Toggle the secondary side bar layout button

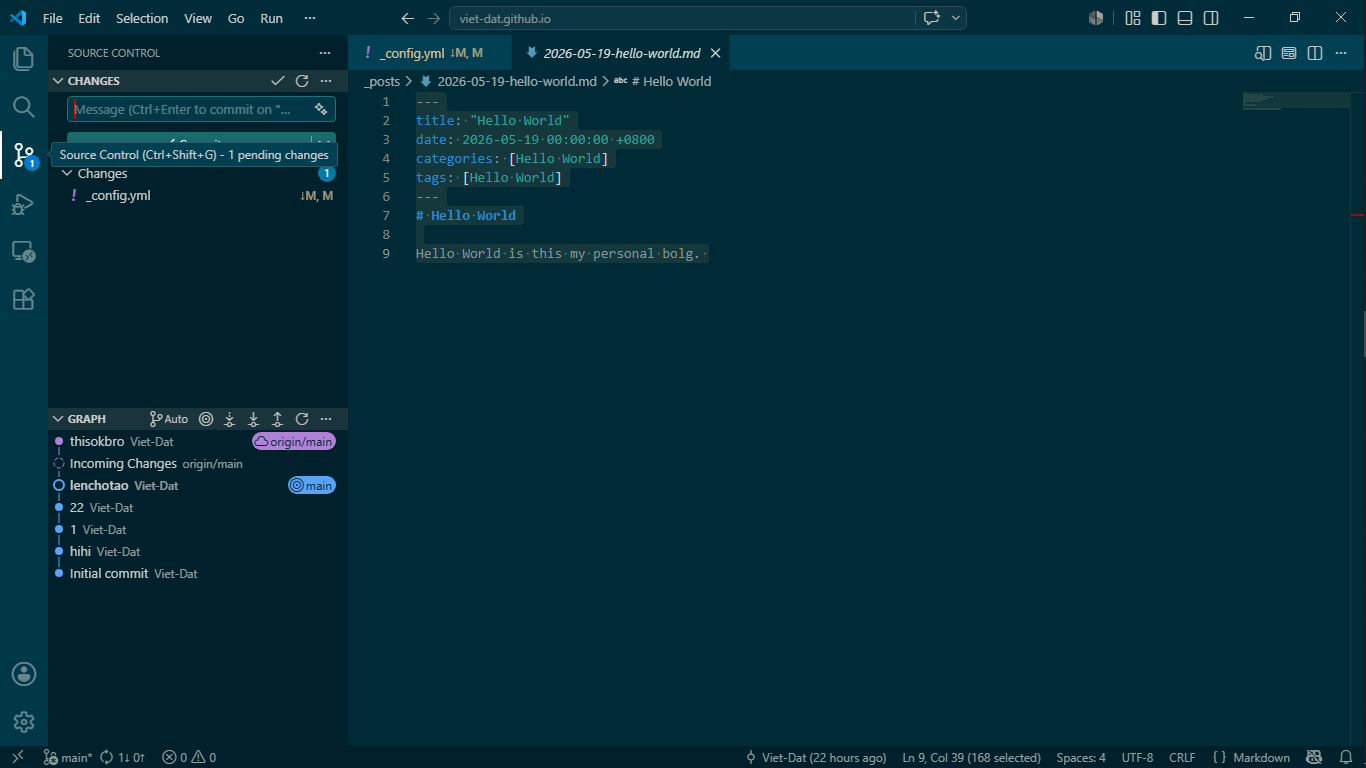pyautogui.click(x=1211, y=18)
